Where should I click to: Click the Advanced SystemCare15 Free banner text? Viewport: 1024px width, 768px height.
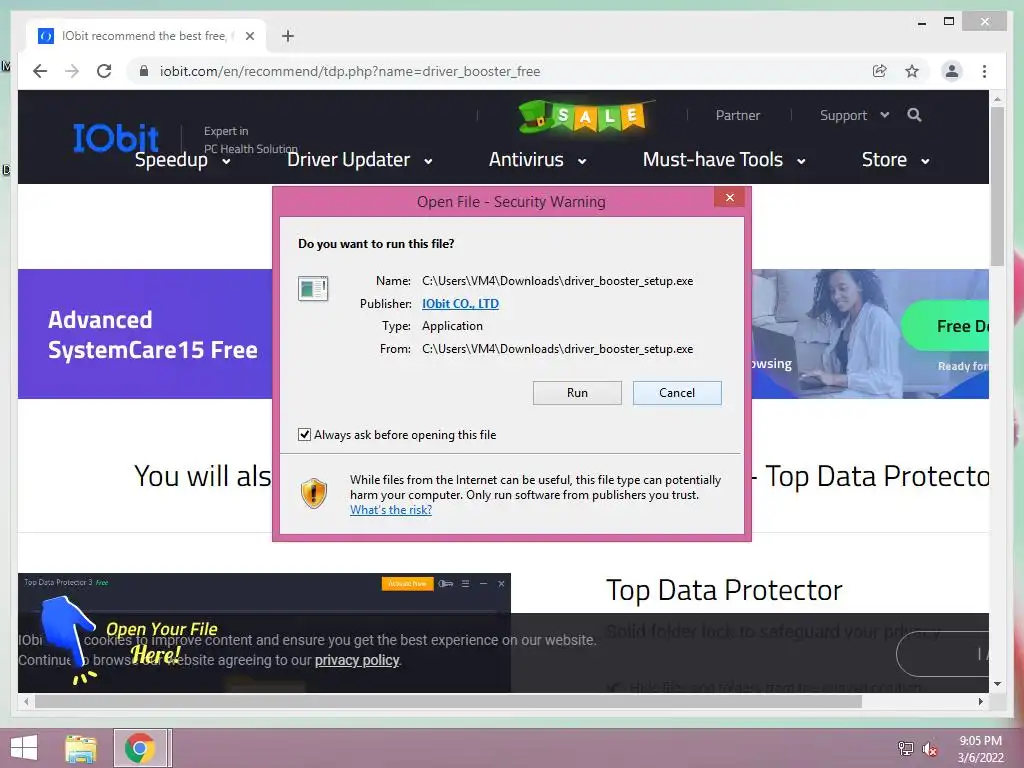point(153,334)
